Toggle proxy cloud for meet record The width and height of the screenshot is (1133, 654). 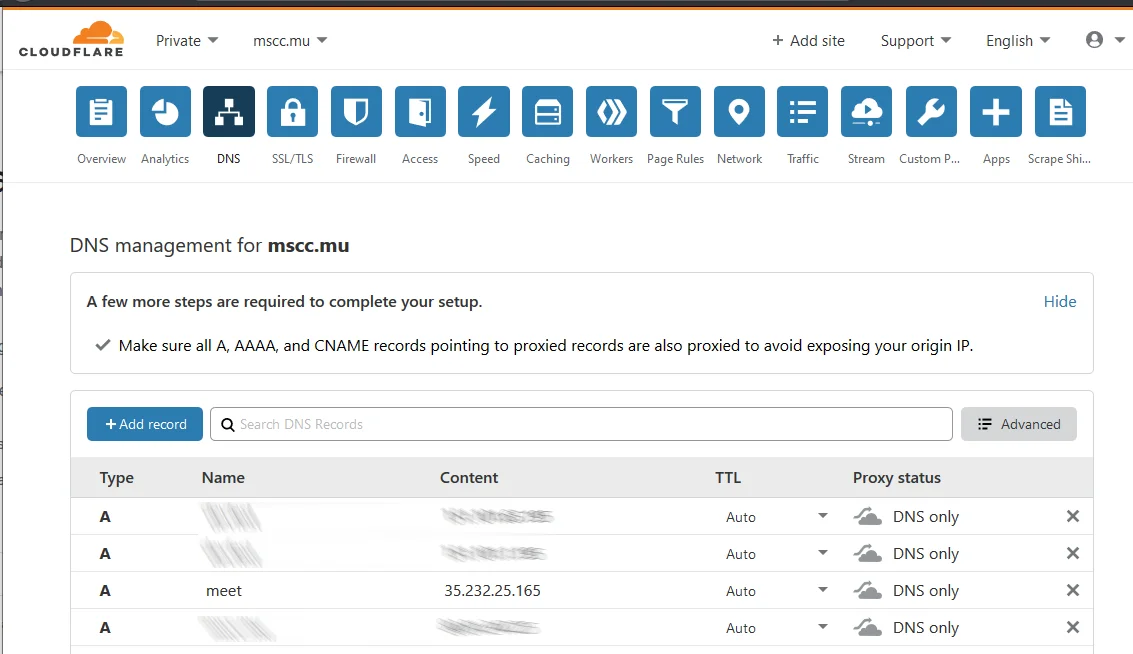(x=868, y=590)
